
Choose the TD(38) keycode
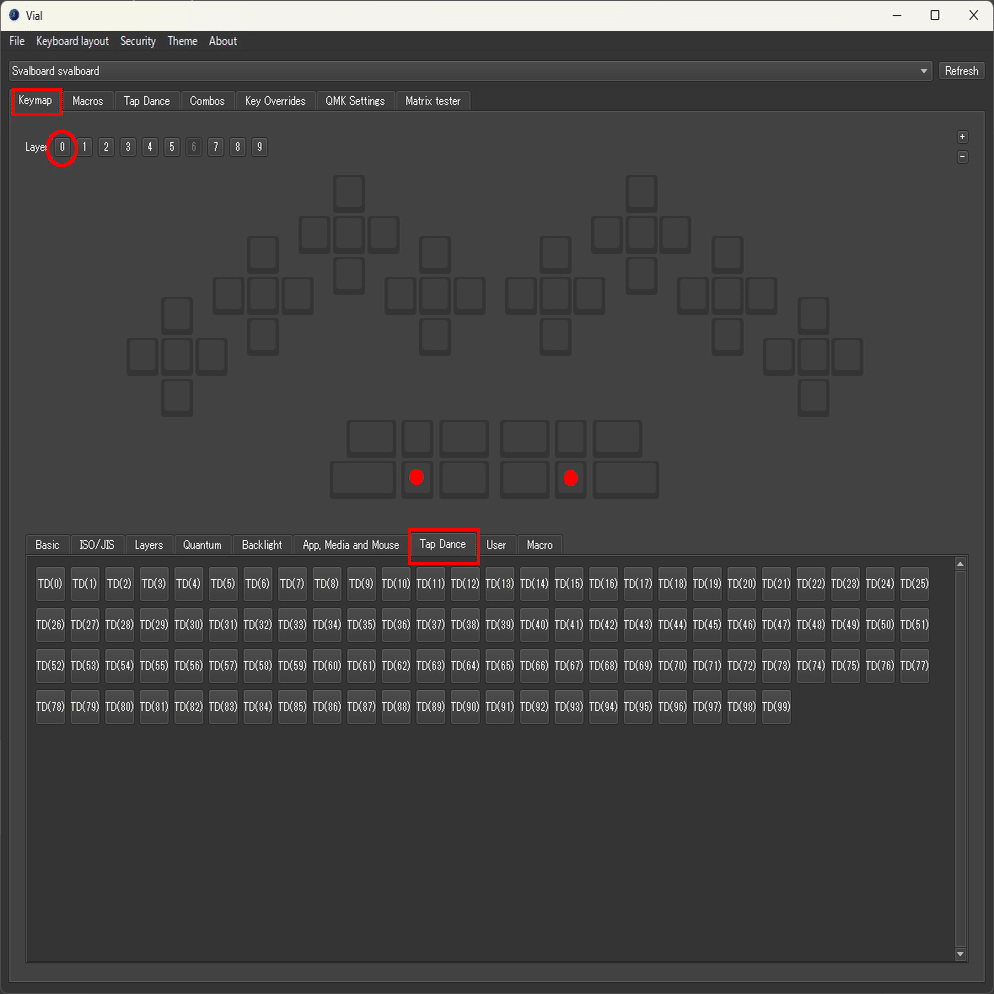[x=465, y=625]
